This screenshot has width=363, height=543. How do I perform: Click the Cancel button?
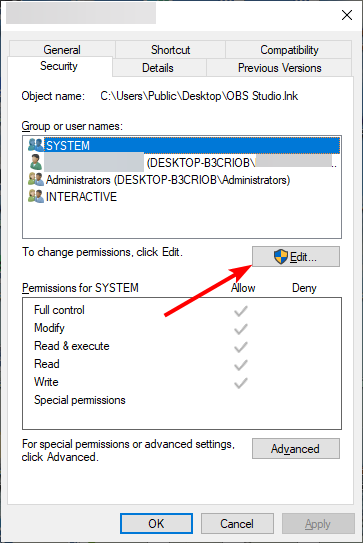click(237, 524)
